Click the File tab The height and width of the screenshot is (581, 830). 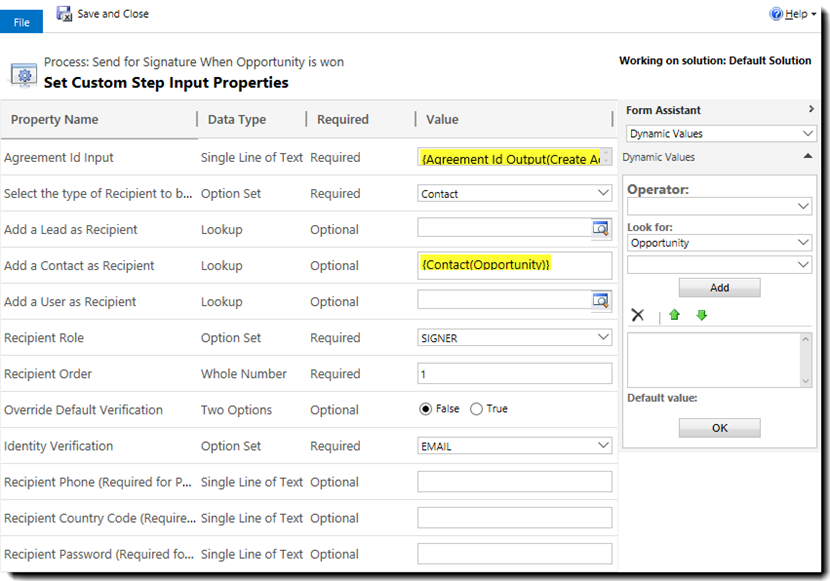point(21,20)
